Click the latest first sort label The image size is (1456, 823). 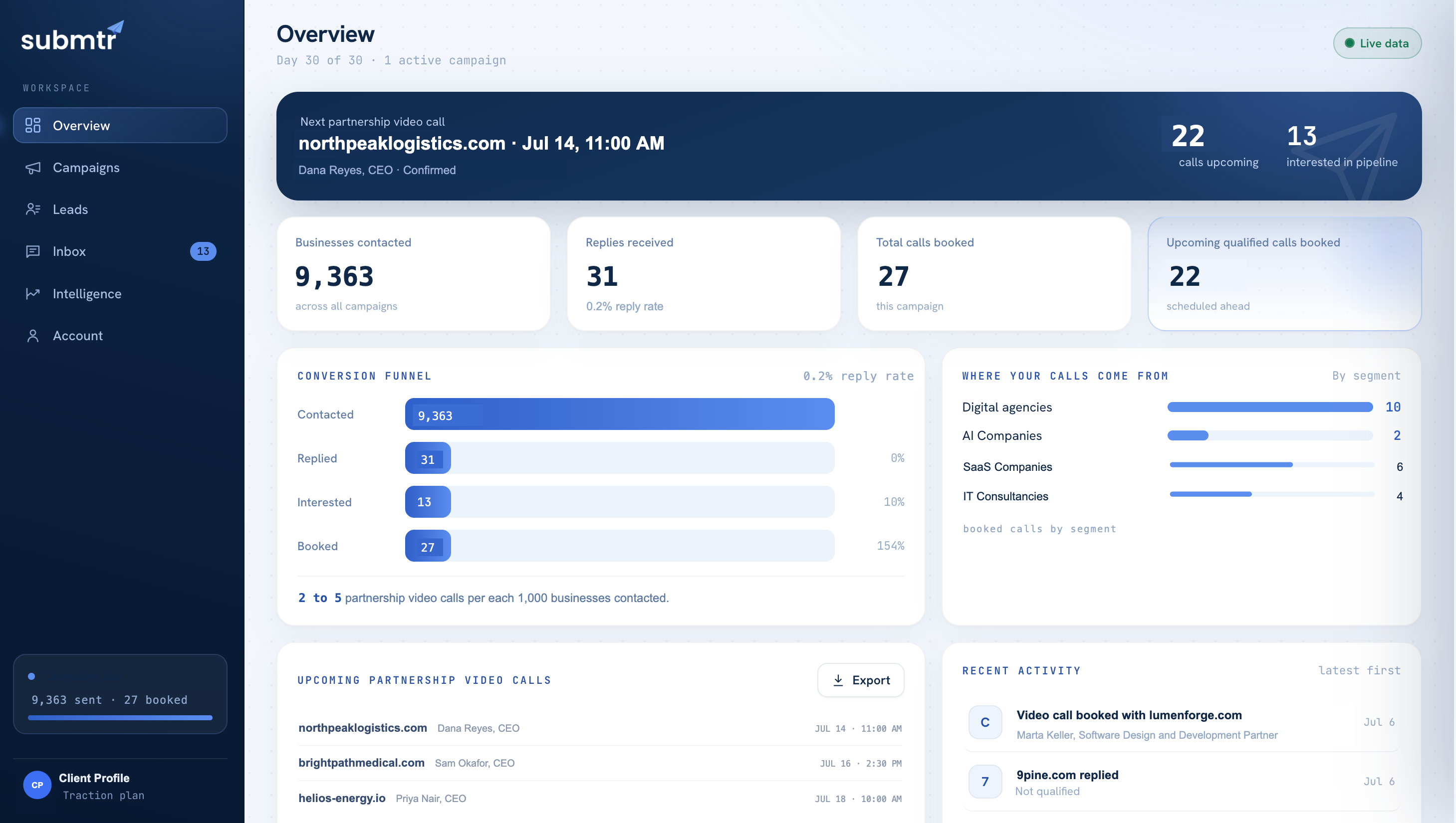1359,670
